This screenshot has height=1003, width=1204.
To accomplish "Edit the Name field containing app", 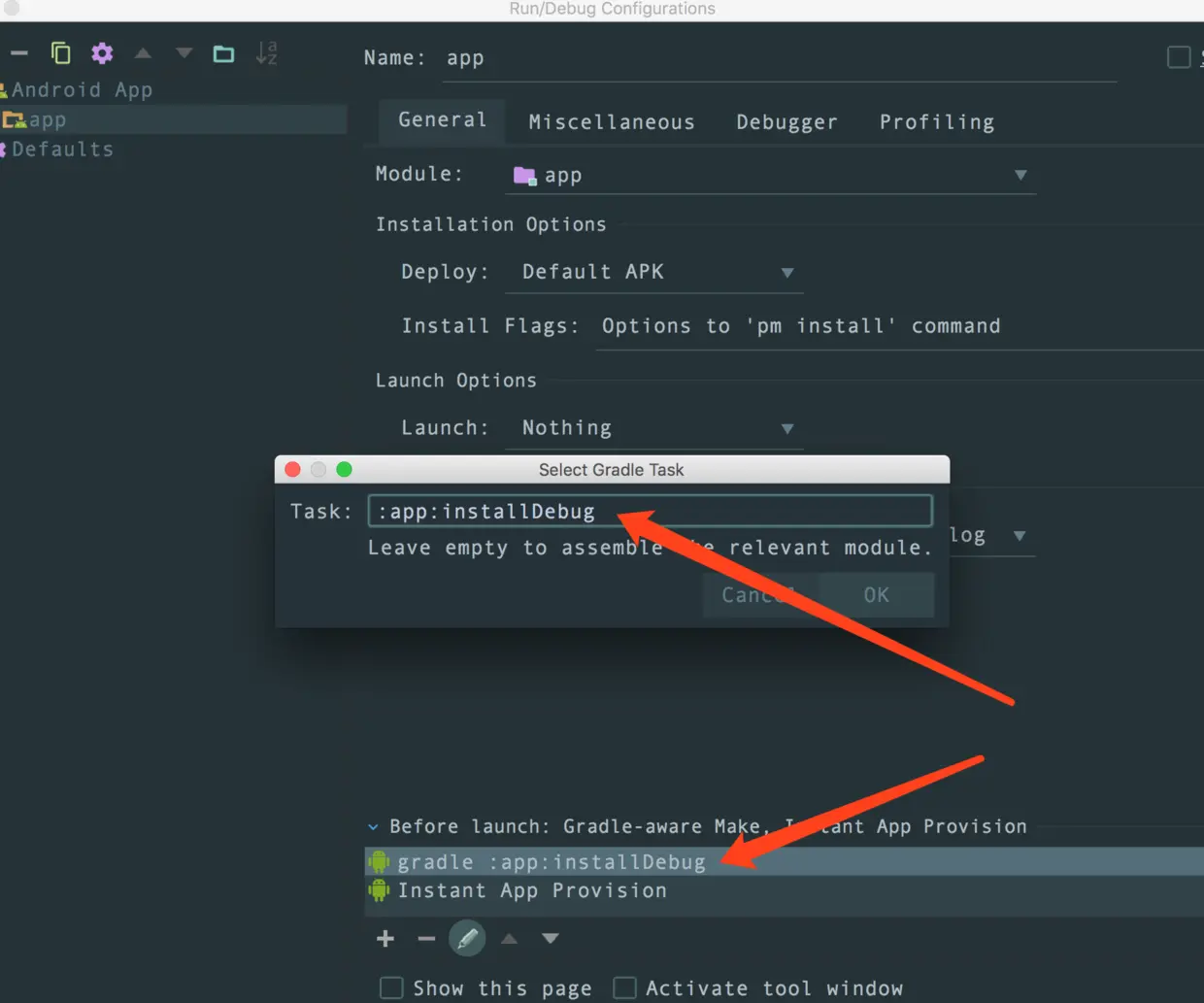I will pos(781,58).
